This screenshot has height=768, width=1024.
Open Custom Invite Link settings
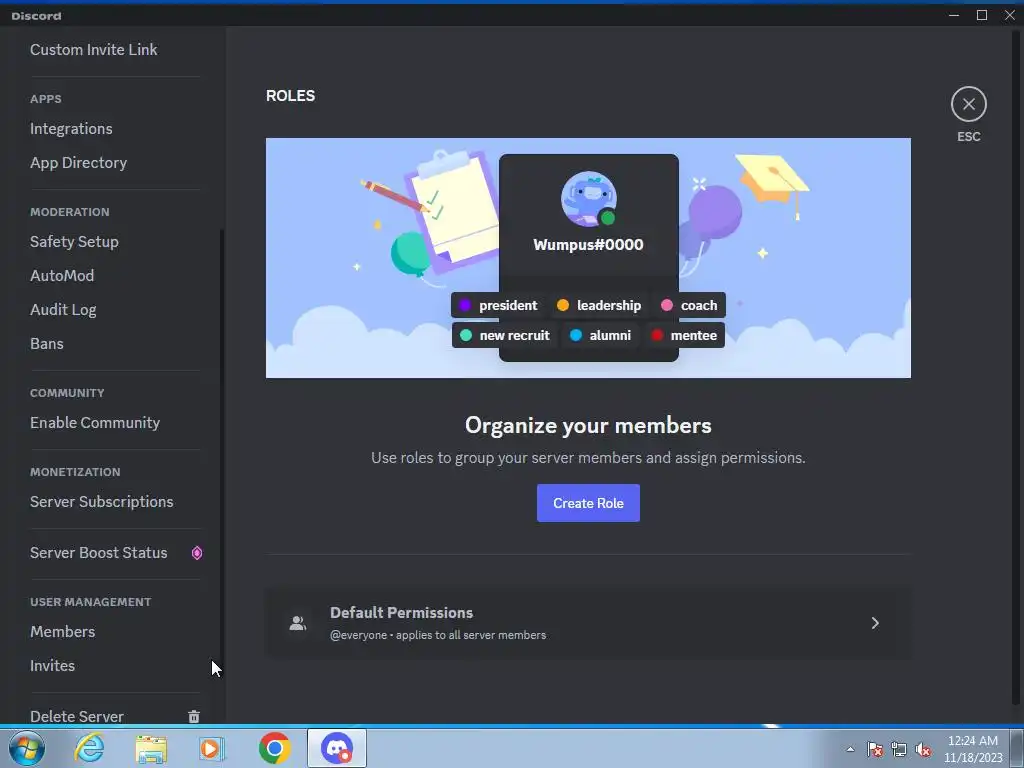[93, 50]
